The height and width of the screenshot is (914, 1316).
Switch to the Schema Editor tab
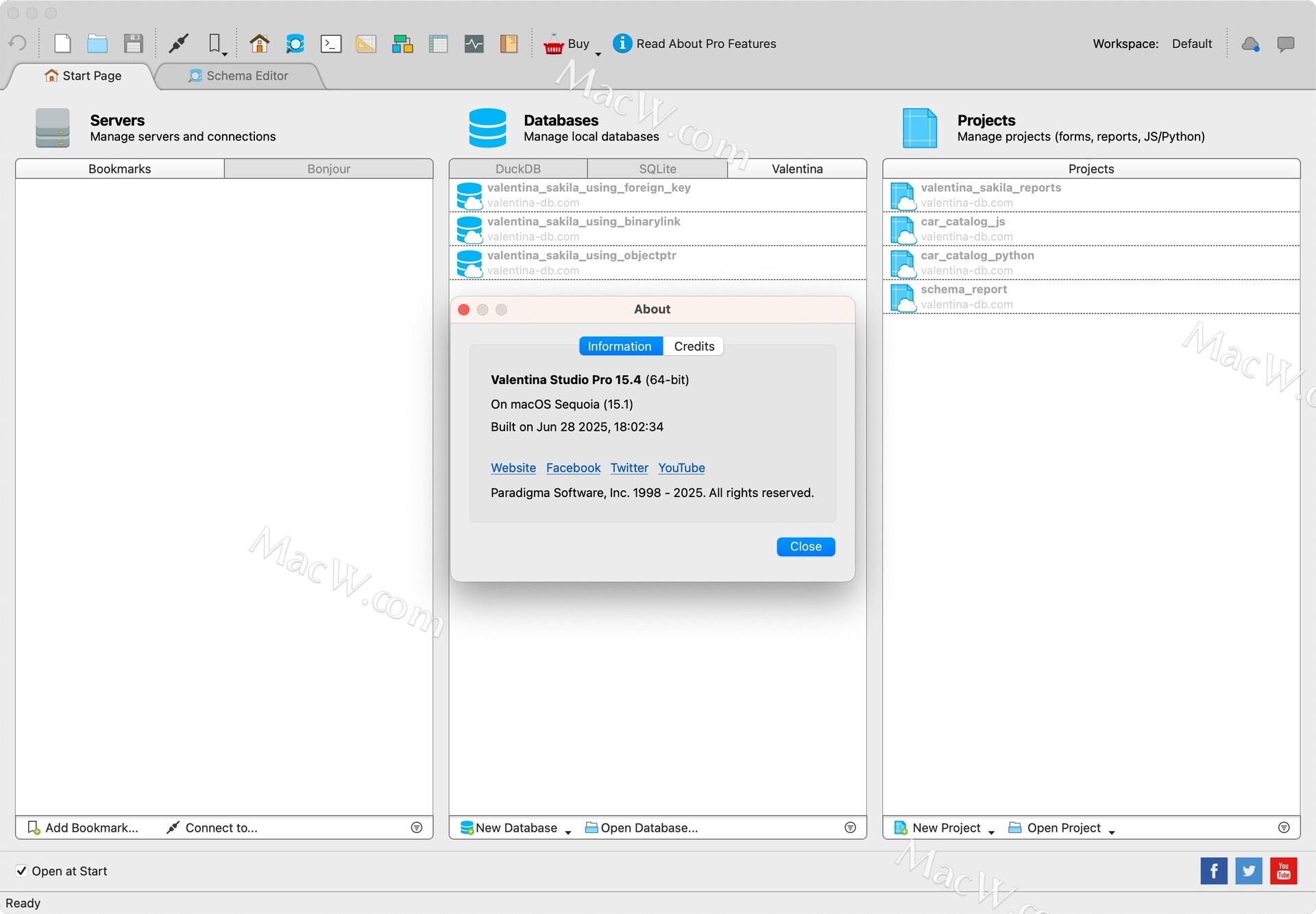(x=239, y=75)
